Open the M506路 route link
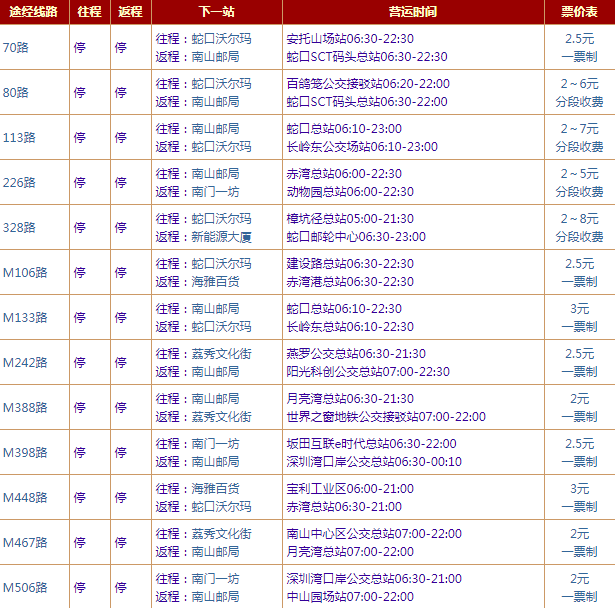 tap(25, 587)
